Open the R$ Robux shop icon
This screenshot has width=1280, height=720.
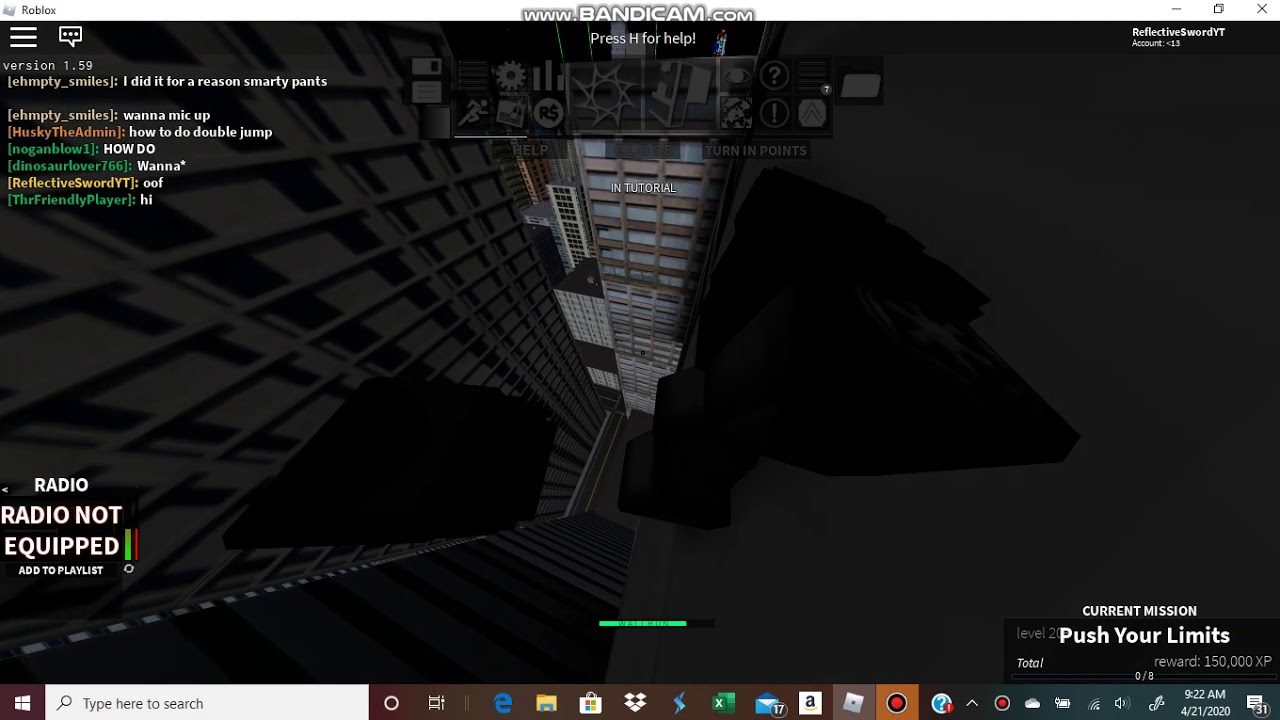pyautogui.click(x=549, y=113)
